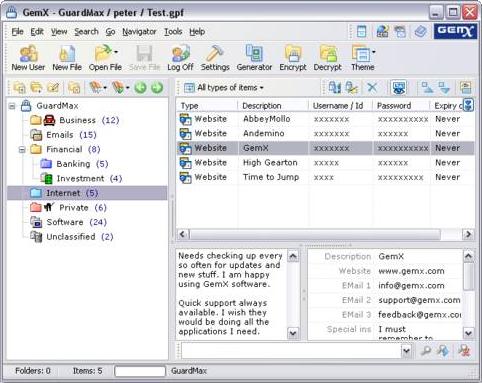The height and width of the screenshot is (383, 482).
Task: Open the password Generator tool
Action: click(254, 58)
